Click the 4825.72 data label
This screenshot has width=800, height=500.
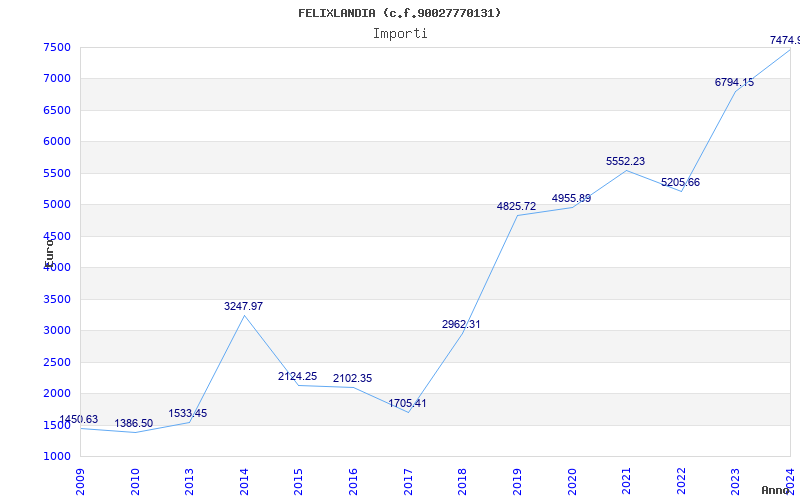pos(517,206)
